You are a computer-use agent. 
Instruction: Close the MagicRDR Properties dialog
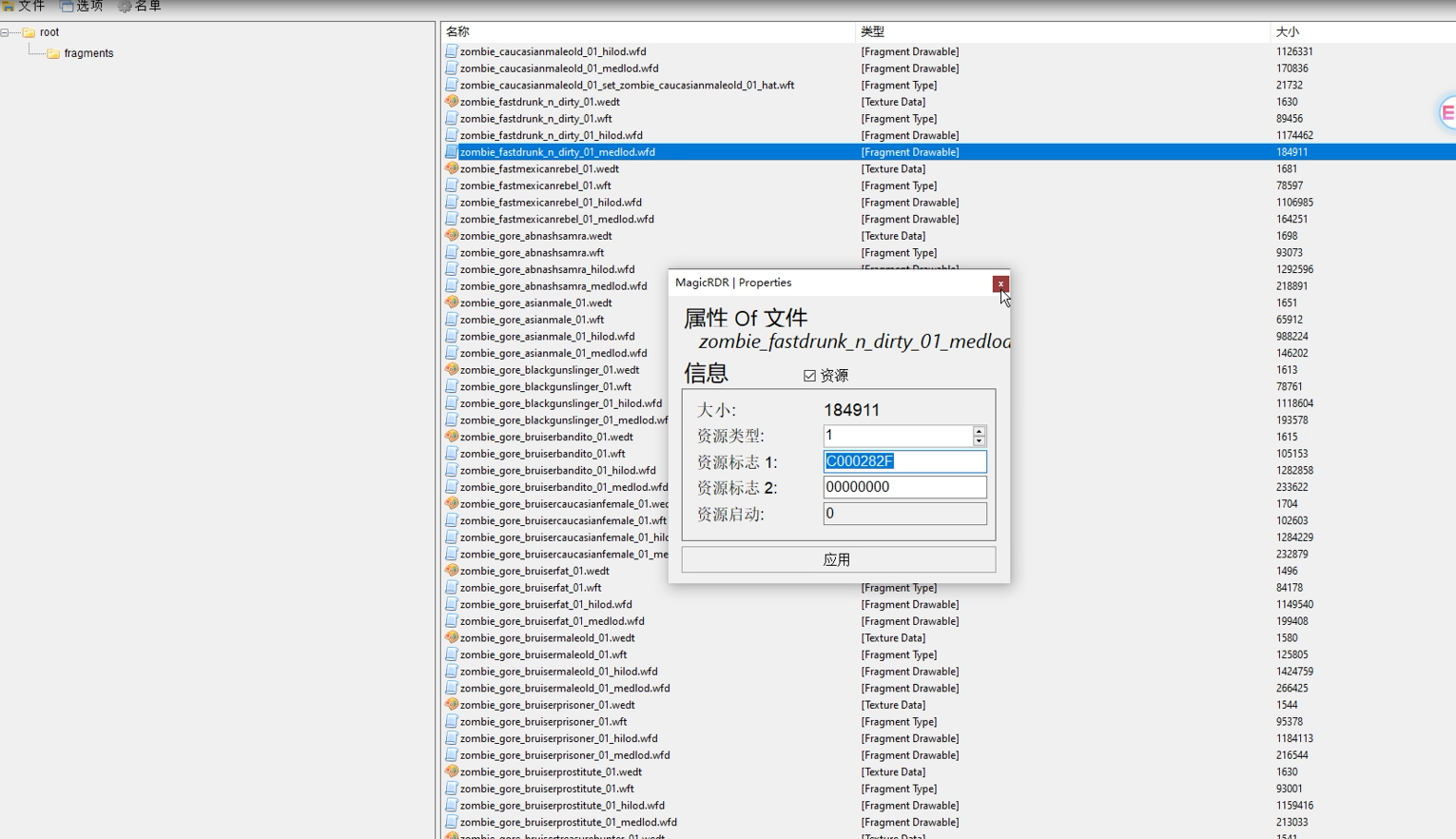point(1000,283)
